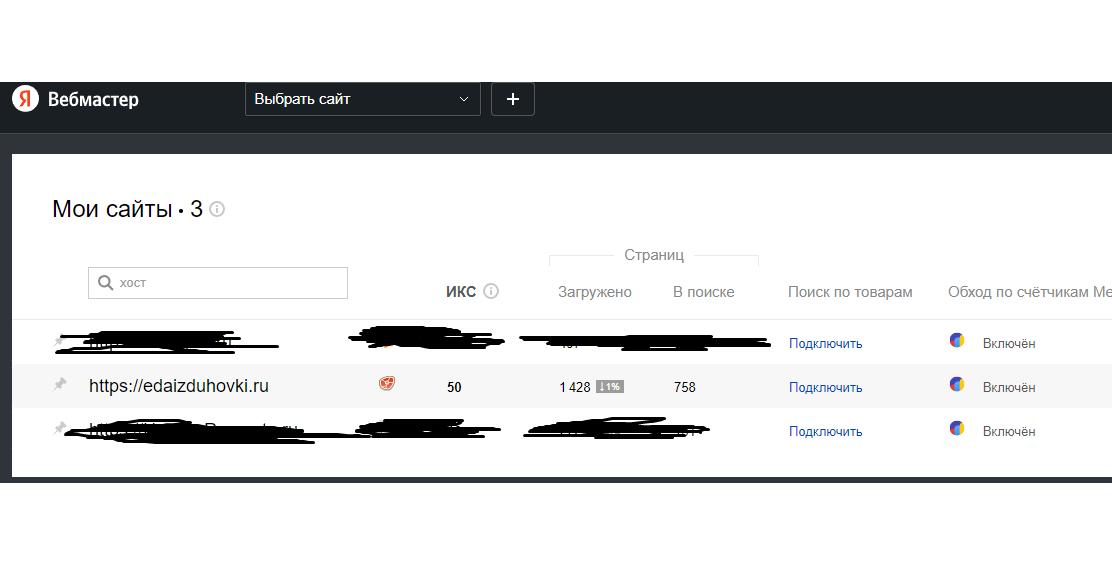Click Metrica icon in edaizduhovki.ru row
Viewport: 1112px width, 564px height.
coord(957,385)
